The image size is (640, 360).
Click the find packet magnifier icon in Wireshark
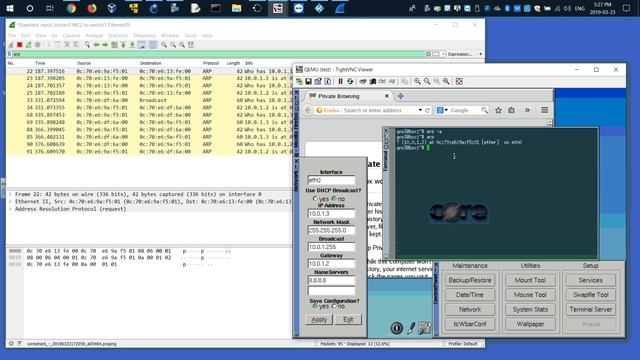tap(87, 45)
